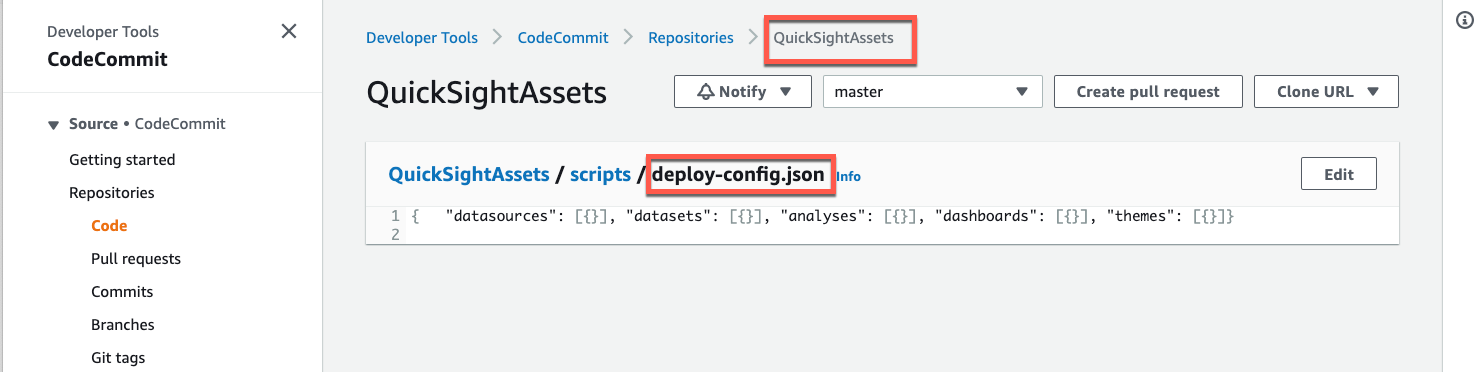The width and height of the screenshot is (1483, 372).
Task: Click the QuickSightAssets path link
Action: pos(469,174)
